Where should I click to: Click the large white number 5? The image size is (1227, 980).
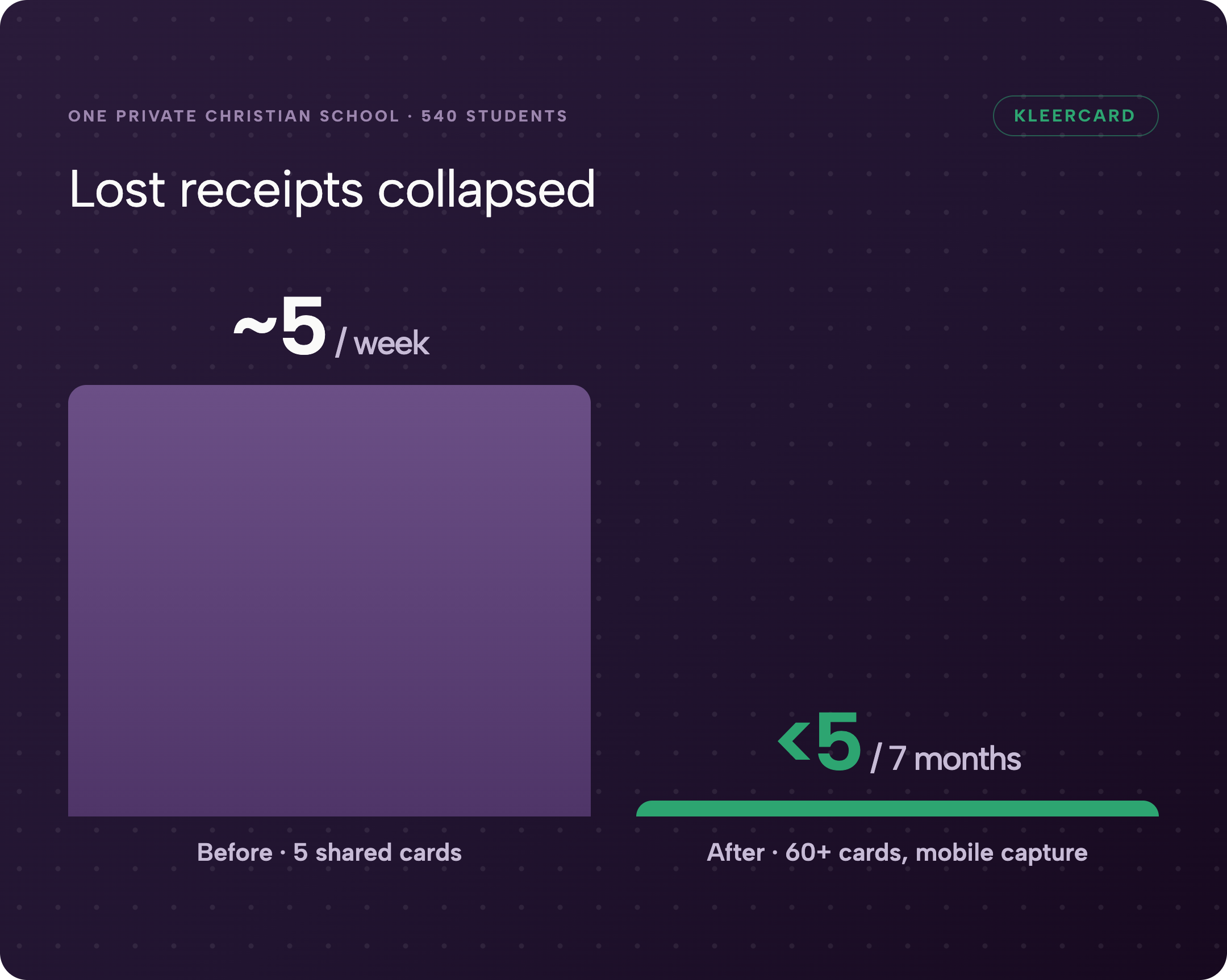pos(303,326)
